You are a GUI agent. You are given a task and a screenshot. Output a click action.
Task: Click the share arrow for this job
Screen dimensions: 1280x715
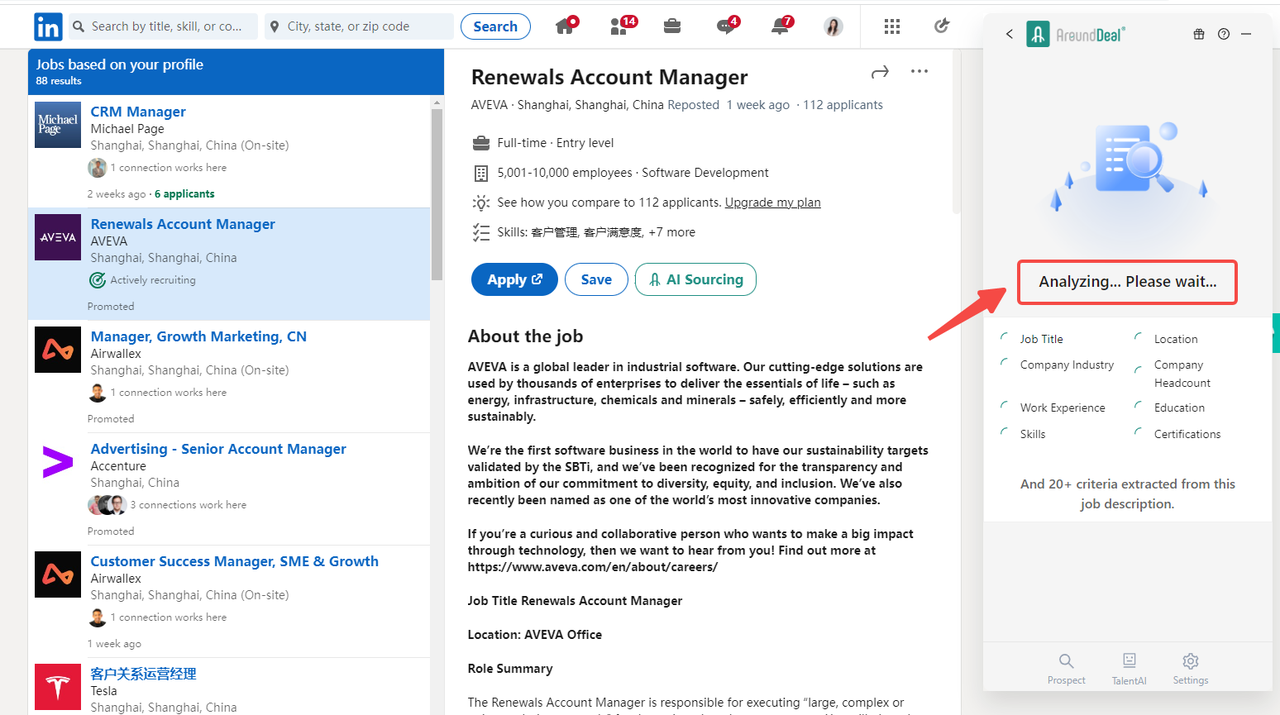880,72
